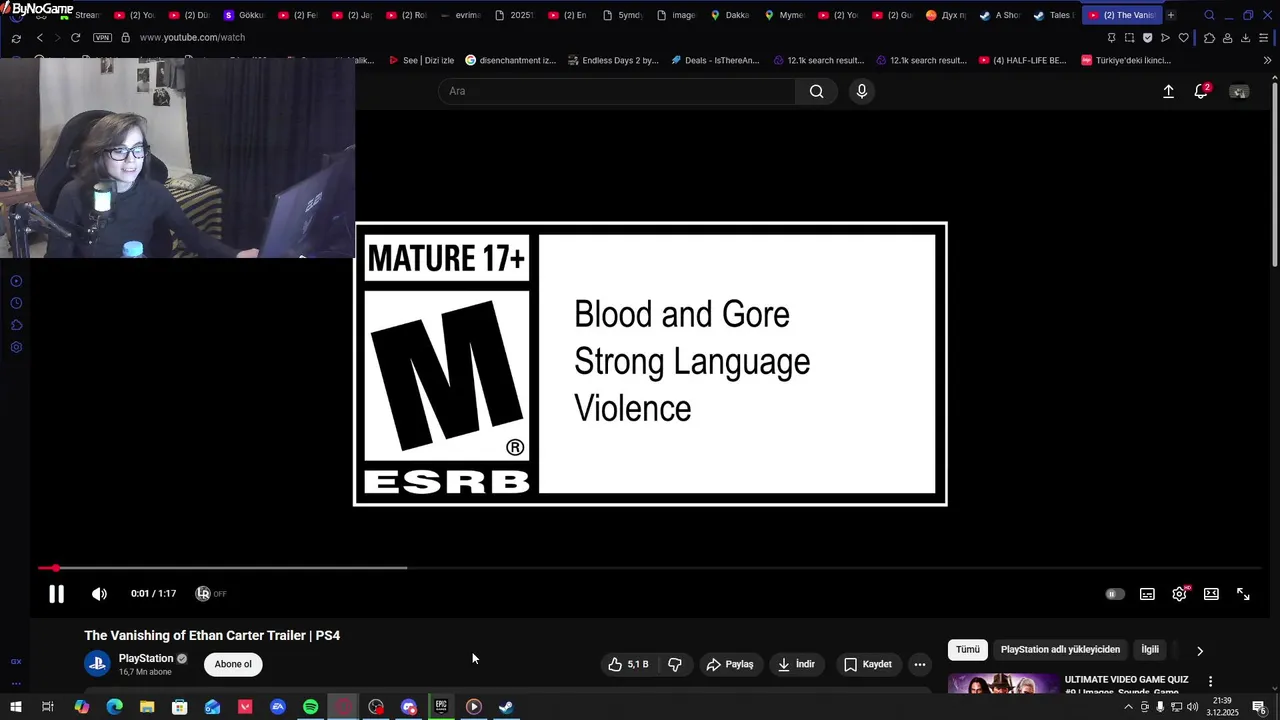Screen dimensions: 1280x720
Task: Switch to the Tales browser tab
Action: point(1053,15)
